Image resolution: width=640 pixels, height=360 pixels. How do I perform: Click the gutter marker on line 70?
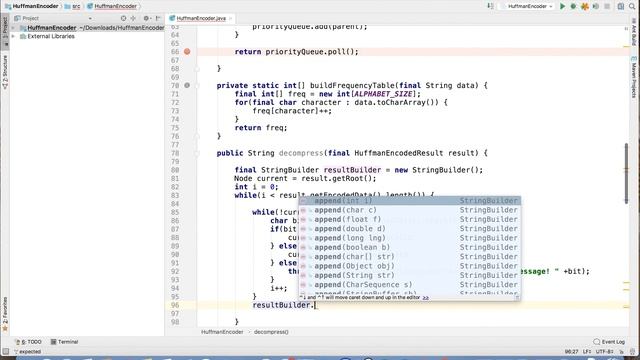coord(187,85)
